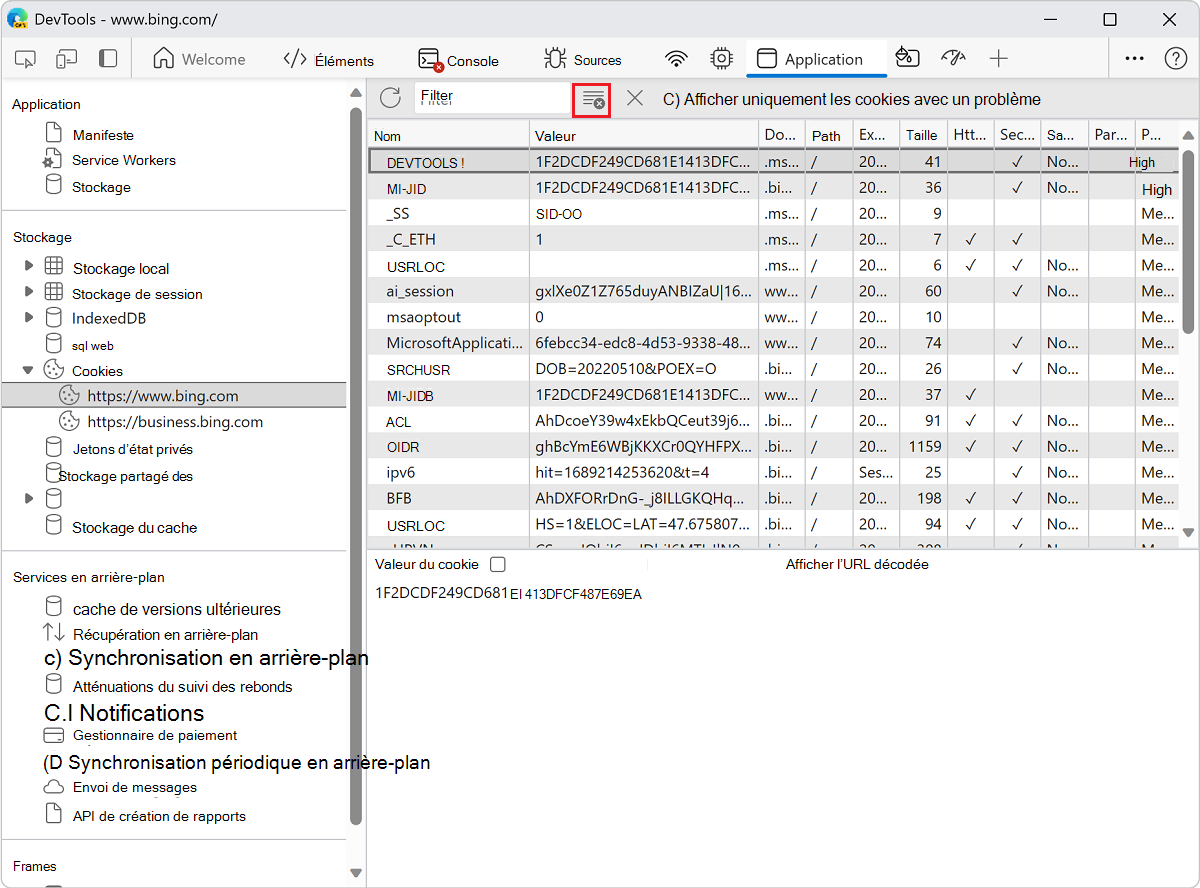Switch to the Sources tab
Image resolution: width=1200 pixels, height=888 pixels.
(583, 60)
